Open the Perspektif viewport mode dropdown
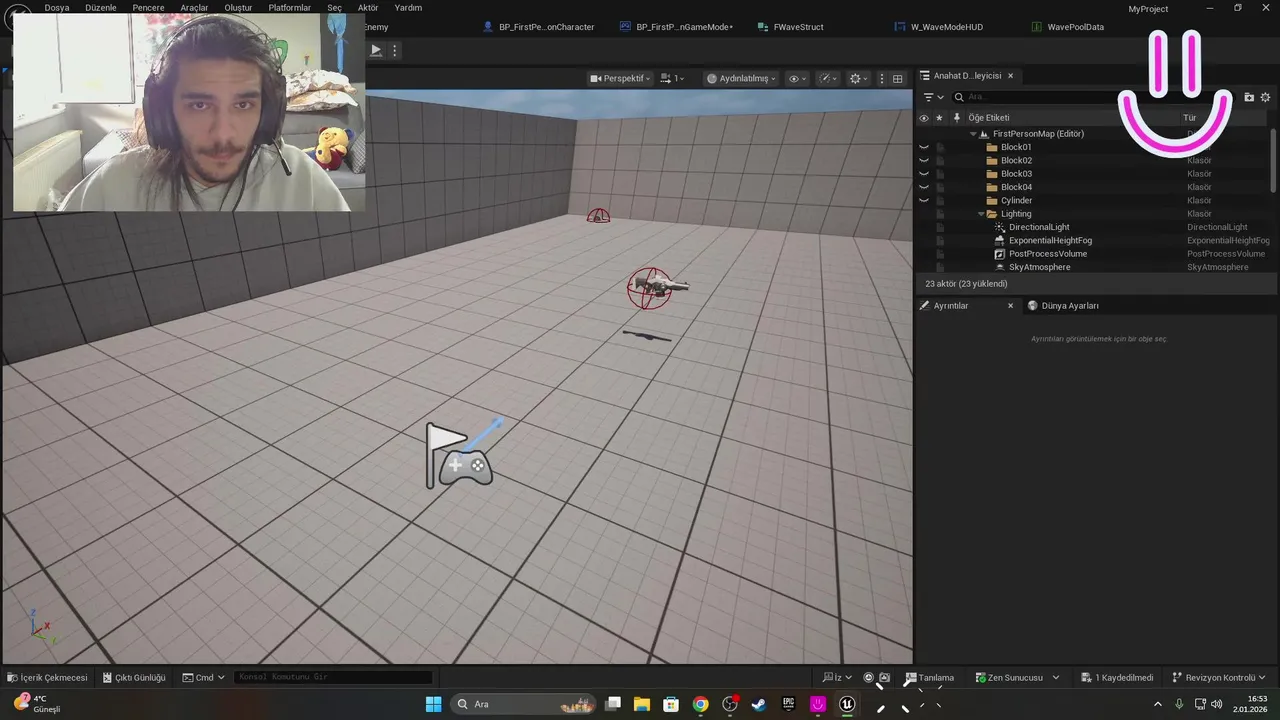This screenshot has width=1280, height=720. pyautogui.click(x=620, y=78)
